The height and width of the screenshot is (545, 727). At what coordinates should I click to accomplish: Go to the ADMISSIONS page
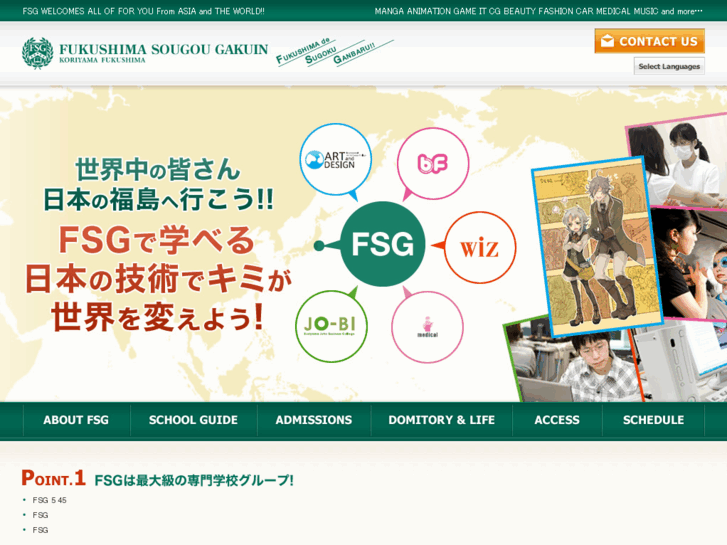(x=314, y=420)
